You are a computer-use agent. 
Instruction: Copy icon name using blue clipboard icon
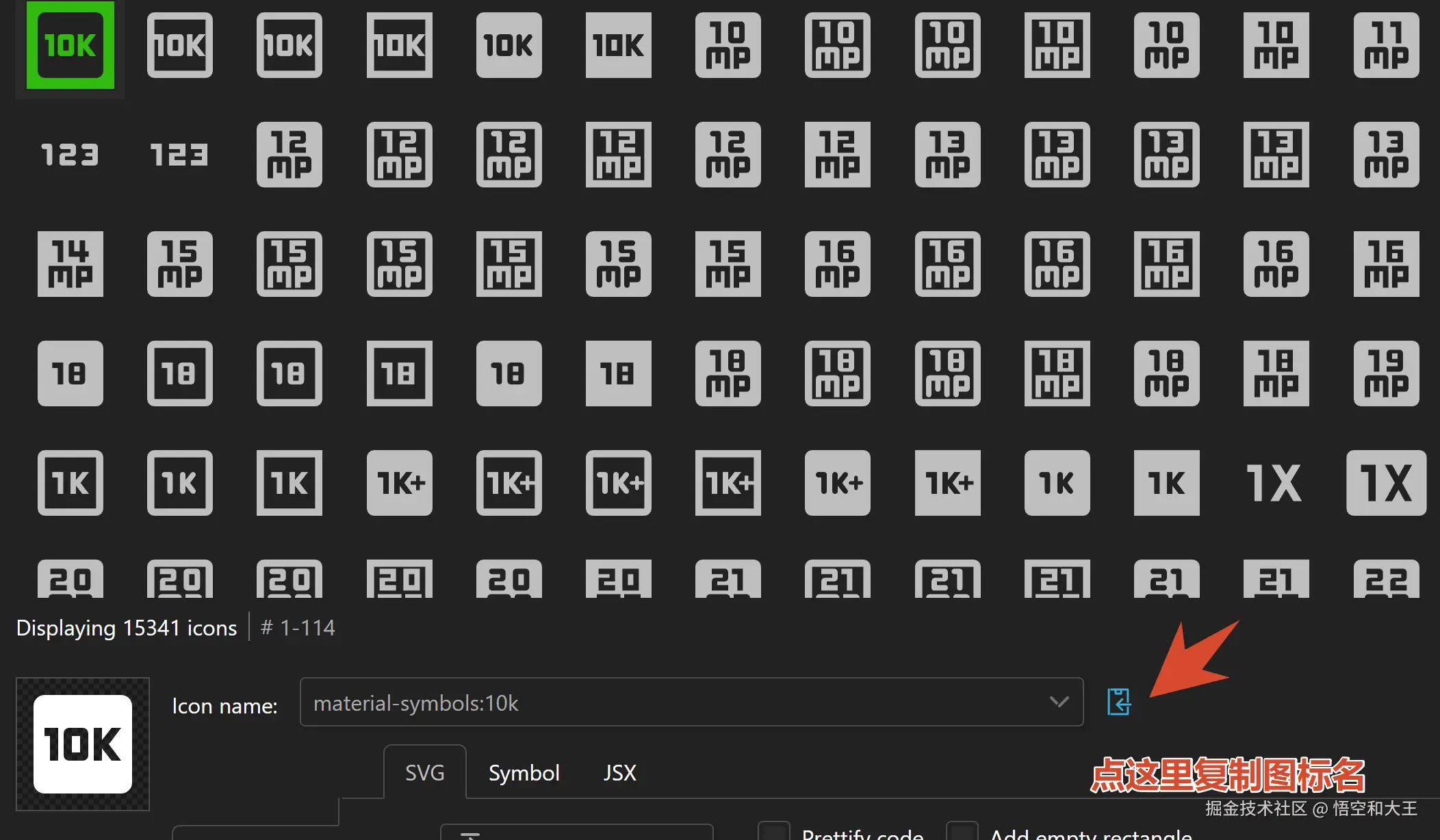pyautogui.click(x=1119, y=702)
